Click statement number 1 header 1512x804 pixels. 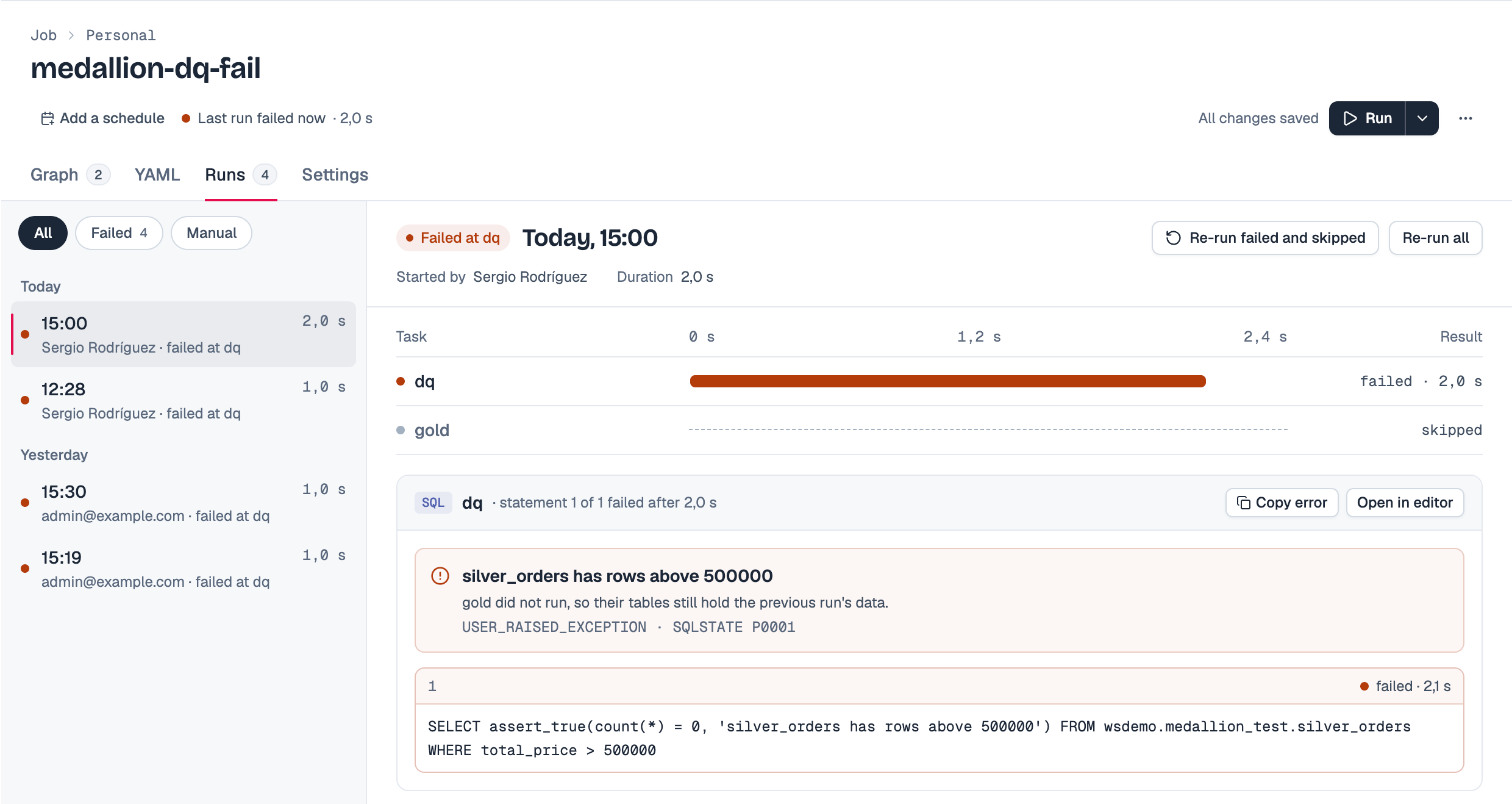click(x=432, y=687)
